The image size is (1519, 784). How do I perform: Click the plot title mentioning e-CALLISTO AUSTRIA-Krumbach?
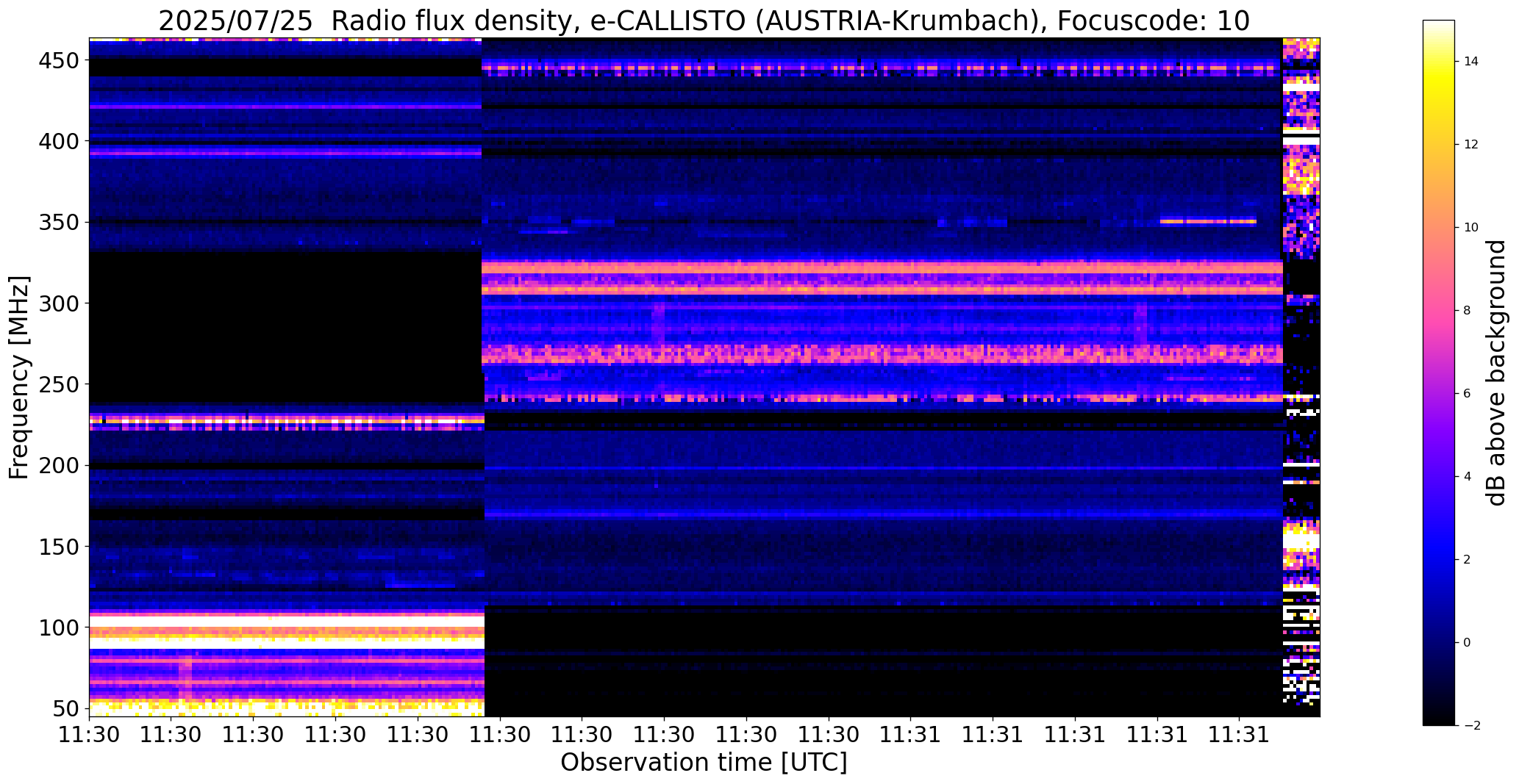[x=704, y=21]
